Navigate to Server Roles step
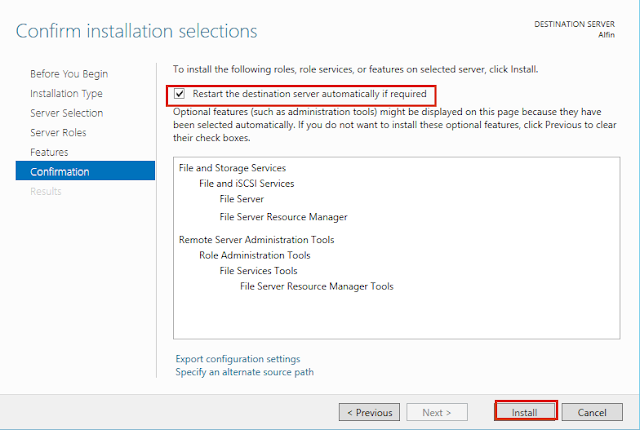This screenshot has height=430, width=640. tap(59, 133)
